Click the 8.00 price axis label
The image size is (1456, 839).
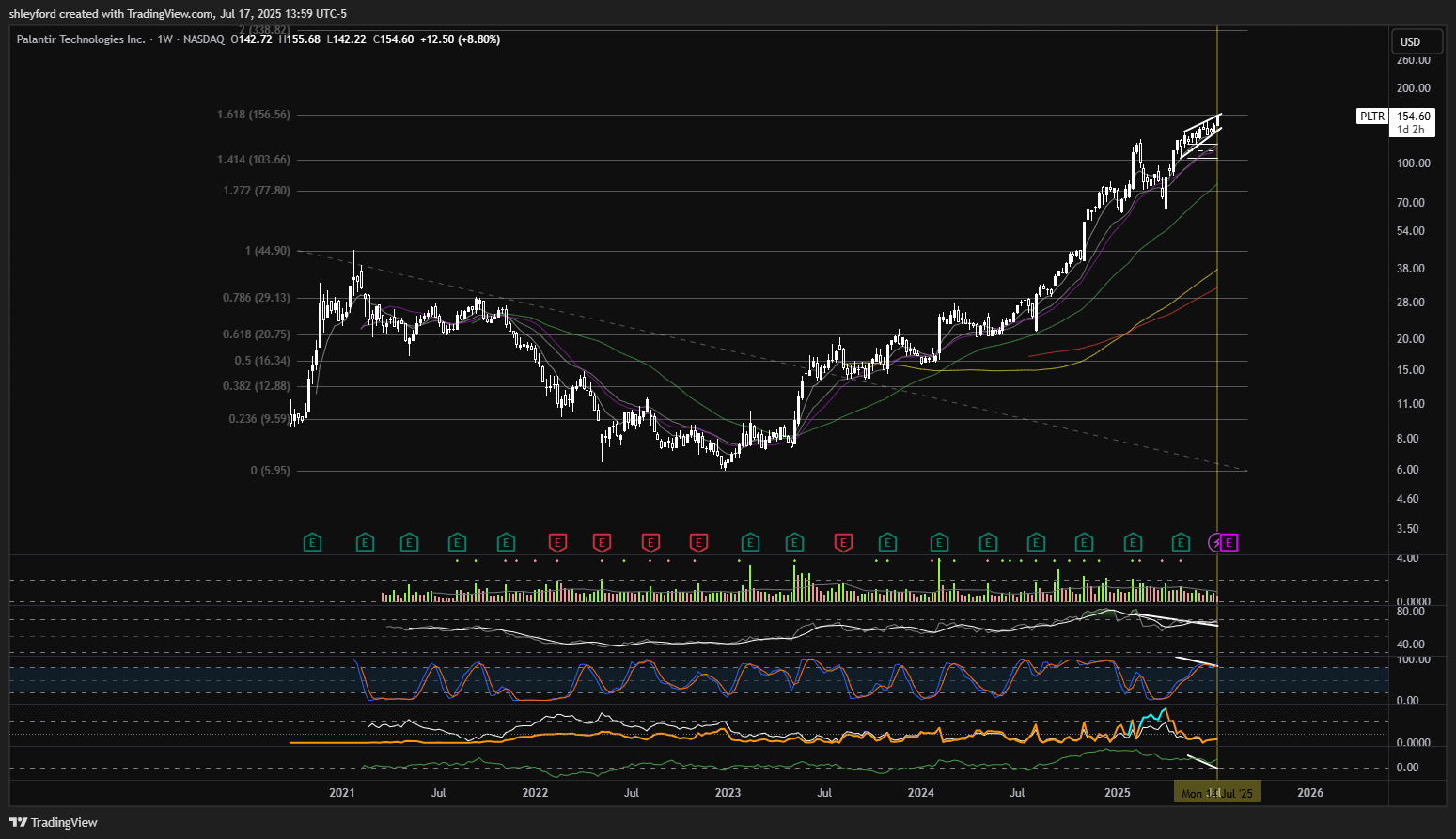pos(1408,439)
